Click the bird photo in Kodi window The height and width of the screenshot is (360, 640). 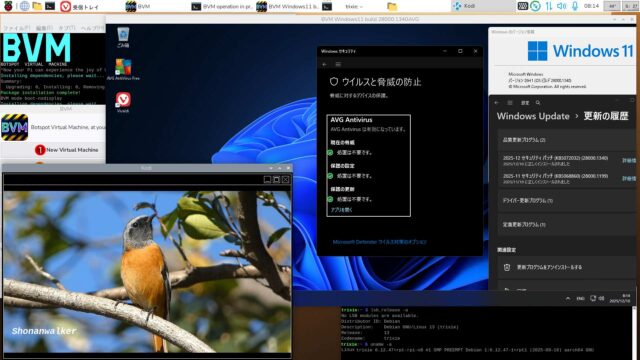147,272
